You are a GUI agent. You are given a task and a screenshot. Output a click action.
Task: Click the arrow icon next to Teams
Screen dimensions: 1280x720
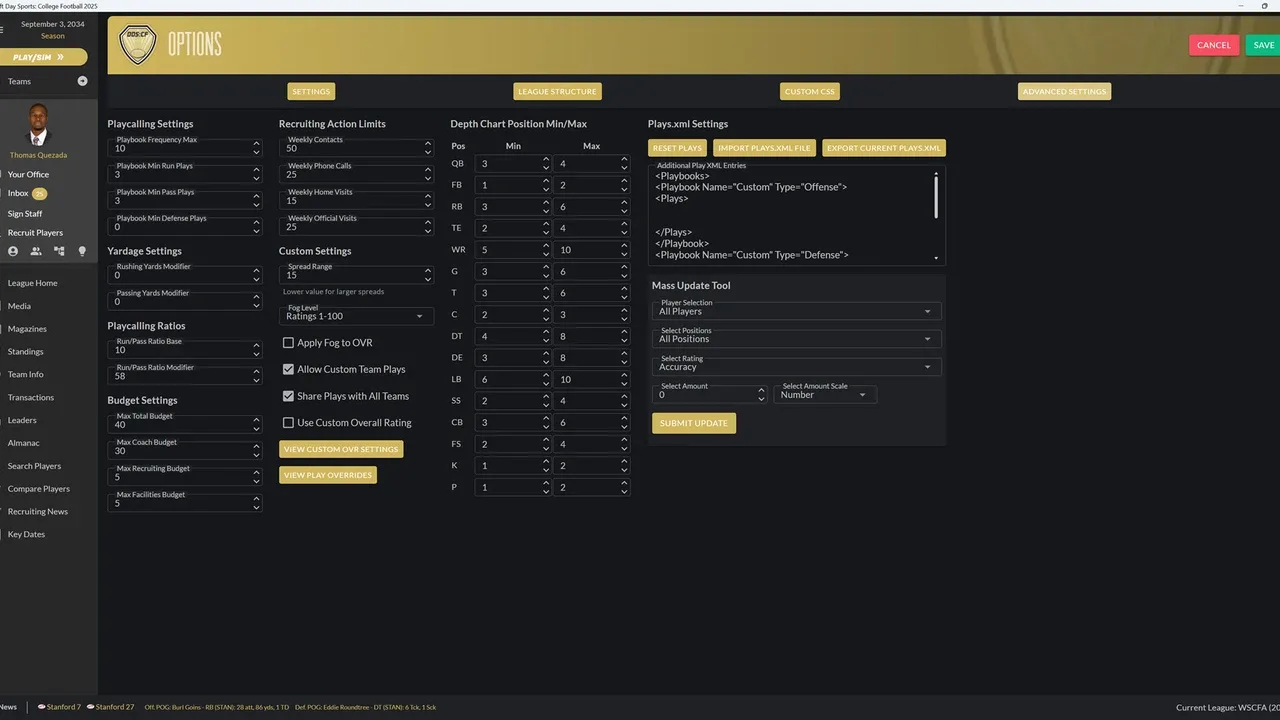[82, 81]
